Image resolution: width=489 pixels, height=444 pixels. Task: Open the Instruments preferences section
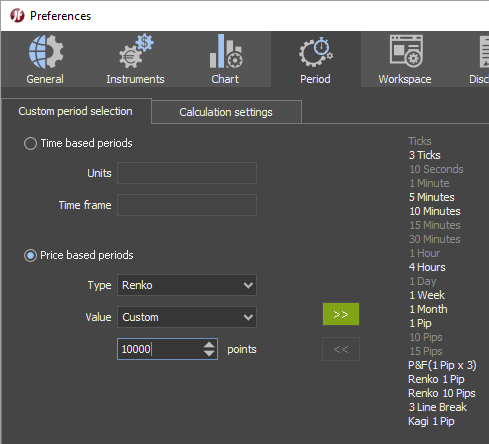(x=135, y=59)
